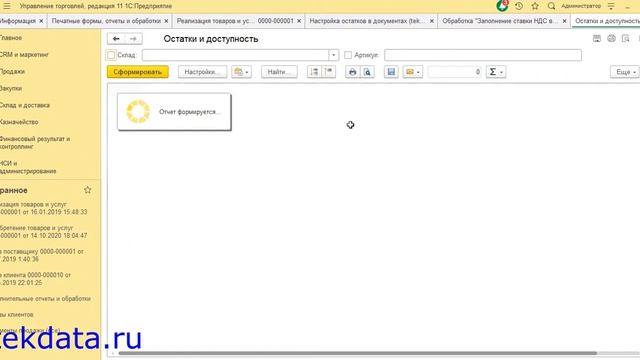
Task: Open the Еще menu
Action: tap(625, 72)
